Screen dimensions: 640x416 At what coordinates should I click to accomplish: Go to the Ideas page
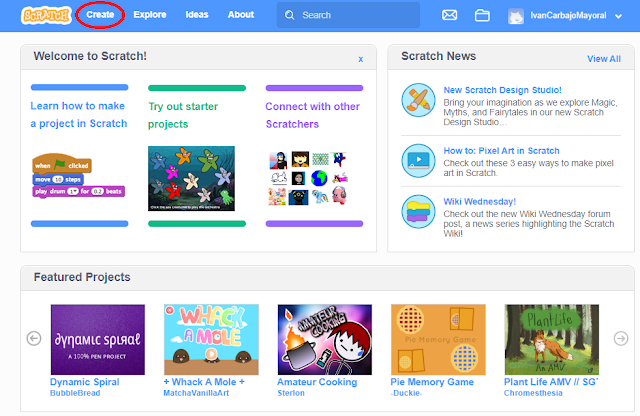(197, 15)
